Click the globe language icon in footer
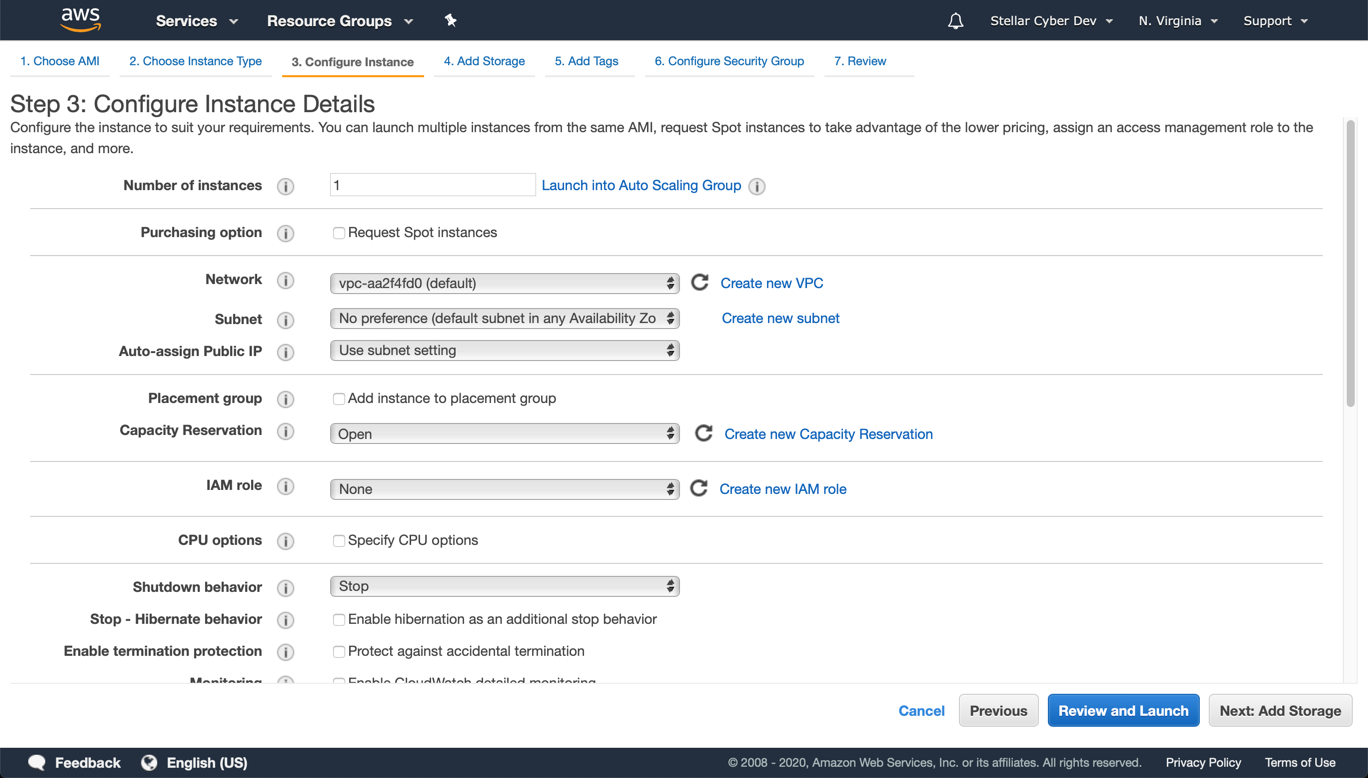 [149, 763]
